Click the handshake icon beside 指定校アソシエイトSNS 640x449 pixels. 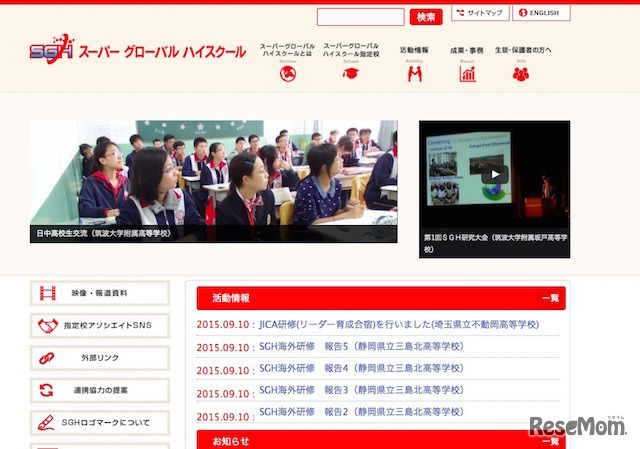(48, 325)
